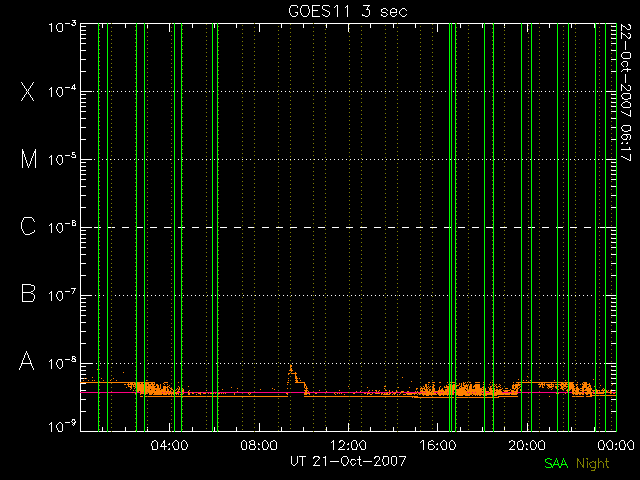Click the 04:00 time axis label
This screenshot has width=640, height=480.
click(169, 445)
